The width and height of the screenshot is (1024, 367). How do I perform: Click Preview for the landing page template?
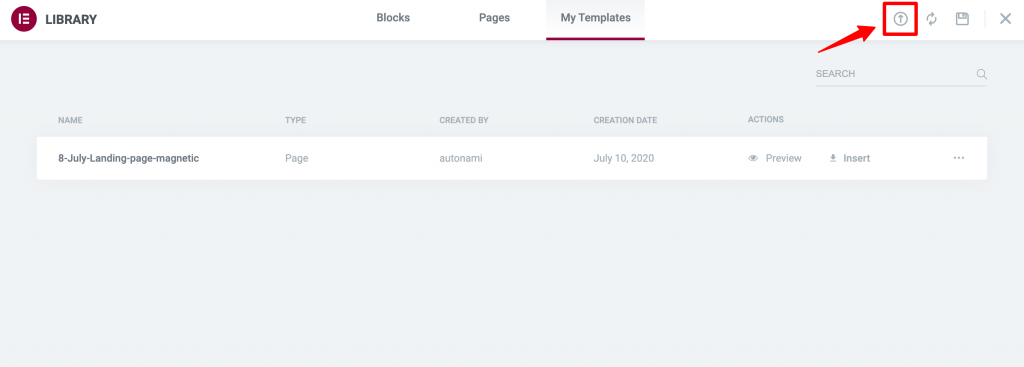pos(783,158)
